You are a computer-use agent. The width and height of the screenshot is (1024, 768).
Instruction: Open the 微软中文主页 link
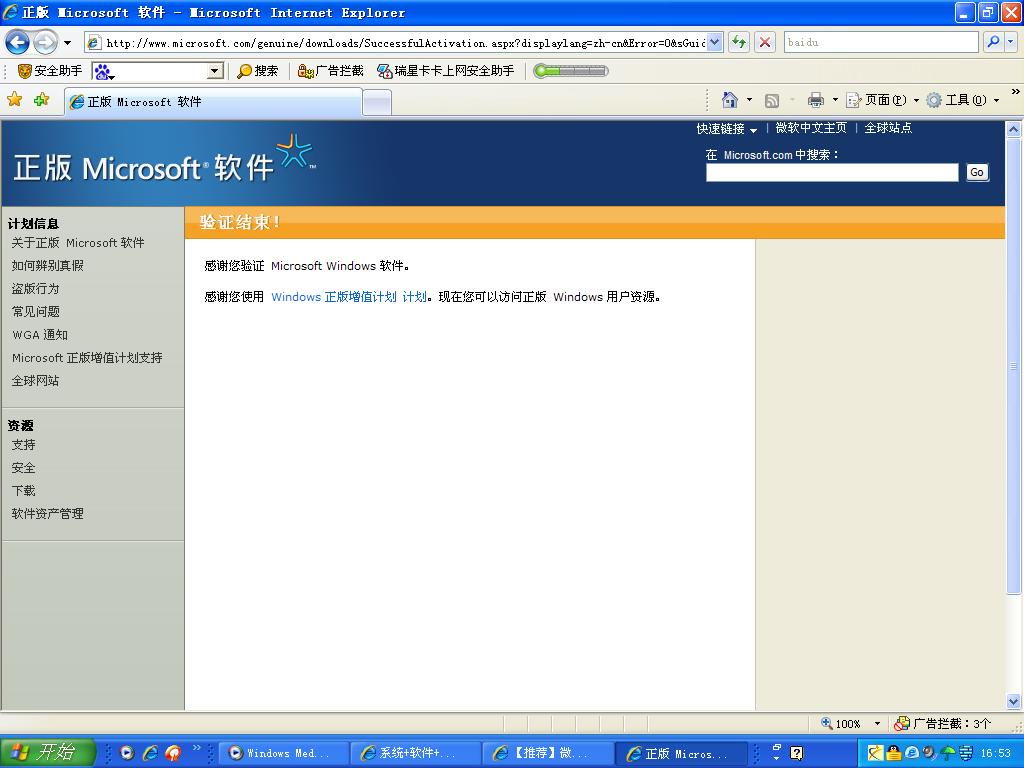(810, 128)
